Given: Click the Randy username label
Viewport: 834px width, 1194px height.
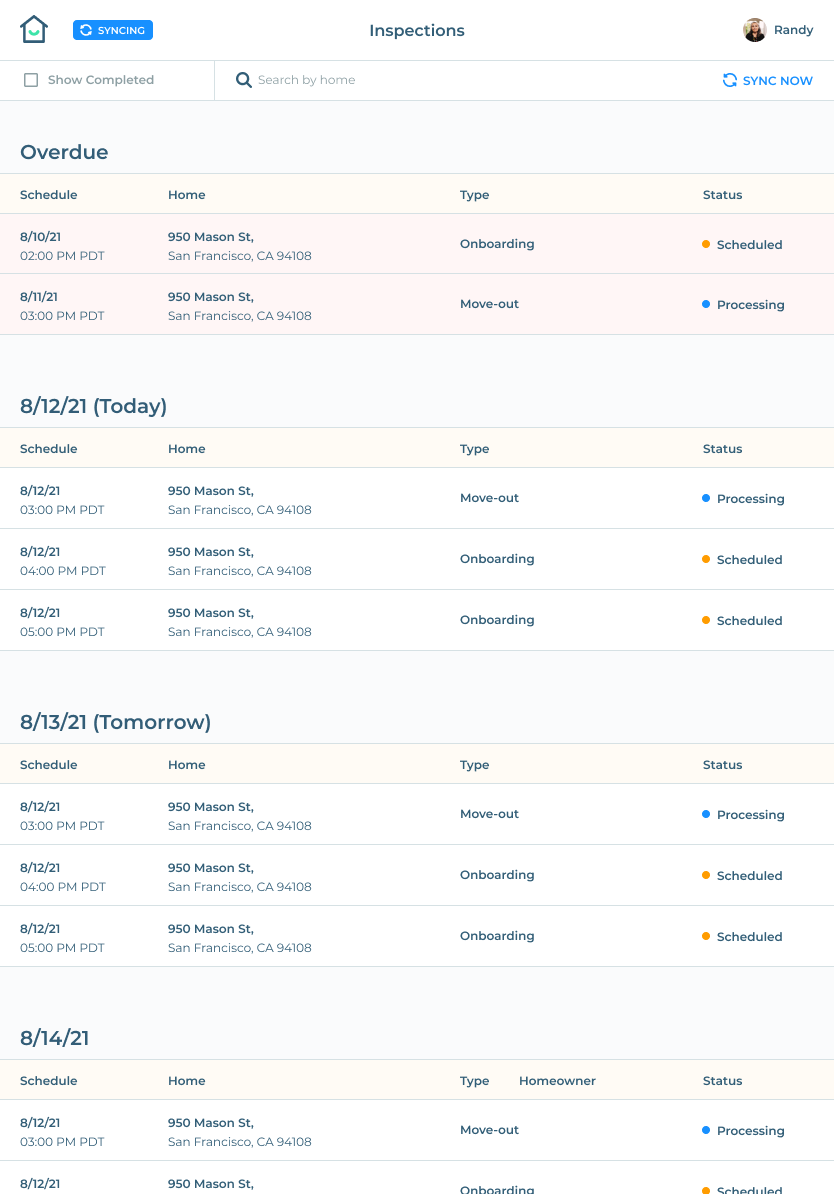Looking at the screenshot, I should point(794,30).
